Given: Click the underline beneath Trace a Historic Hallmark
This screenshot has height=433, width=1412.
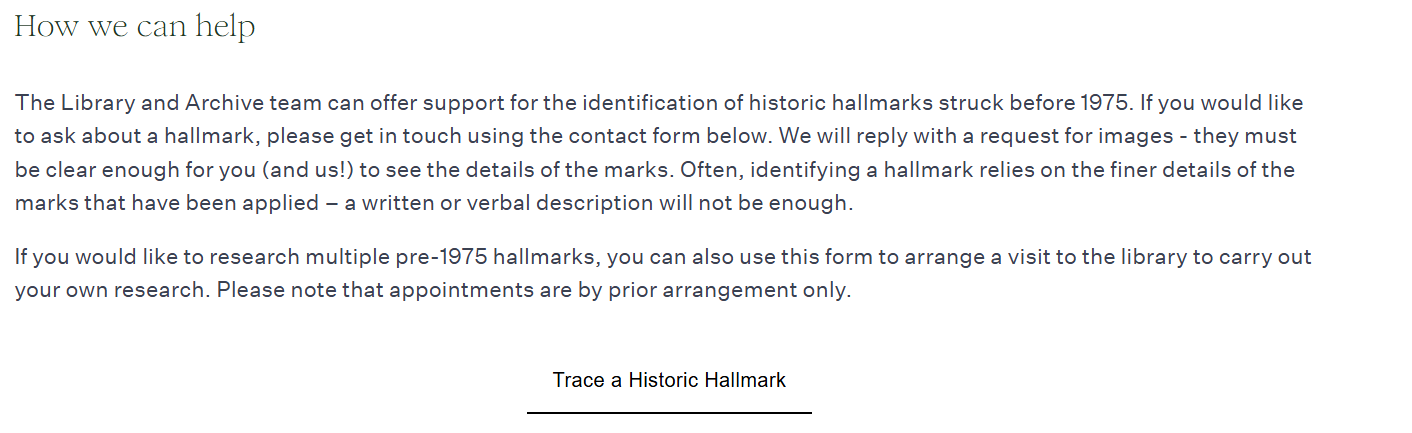Looking at the screenshot, I should (669, 412).
